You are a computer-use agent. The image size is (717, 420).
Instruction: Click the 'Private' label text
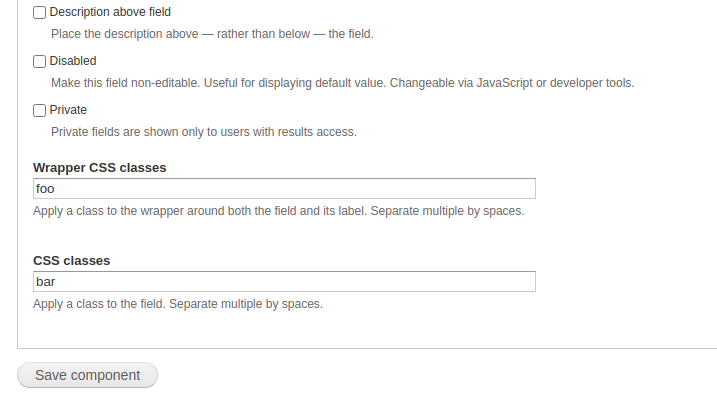pos(68,110)
